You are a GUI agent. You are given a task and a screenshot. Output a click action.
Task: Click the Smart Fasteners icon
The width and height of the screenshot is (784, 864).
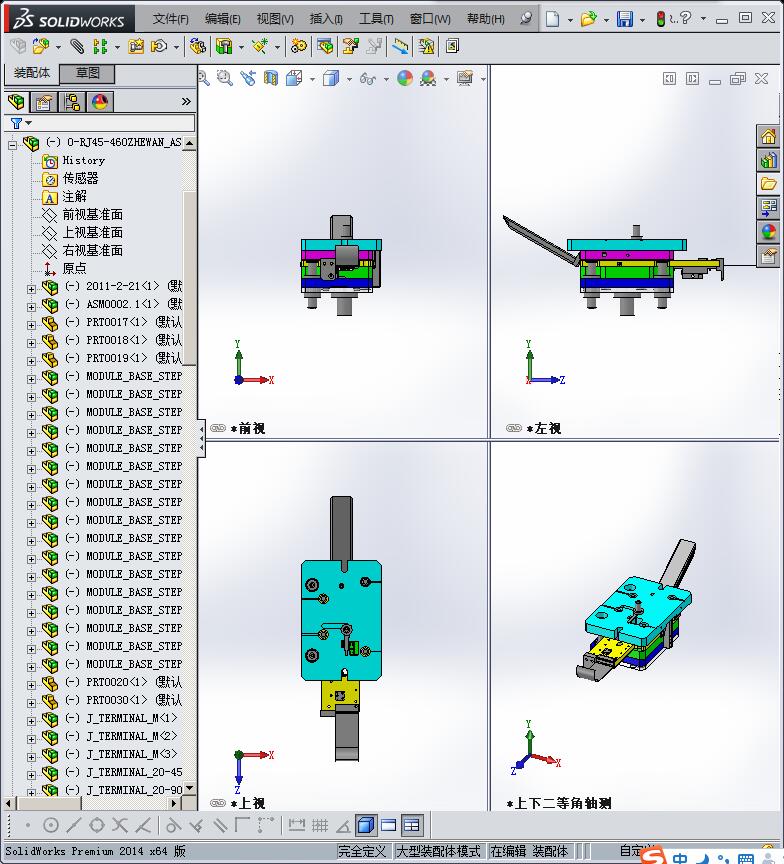(x=136, y=46)
